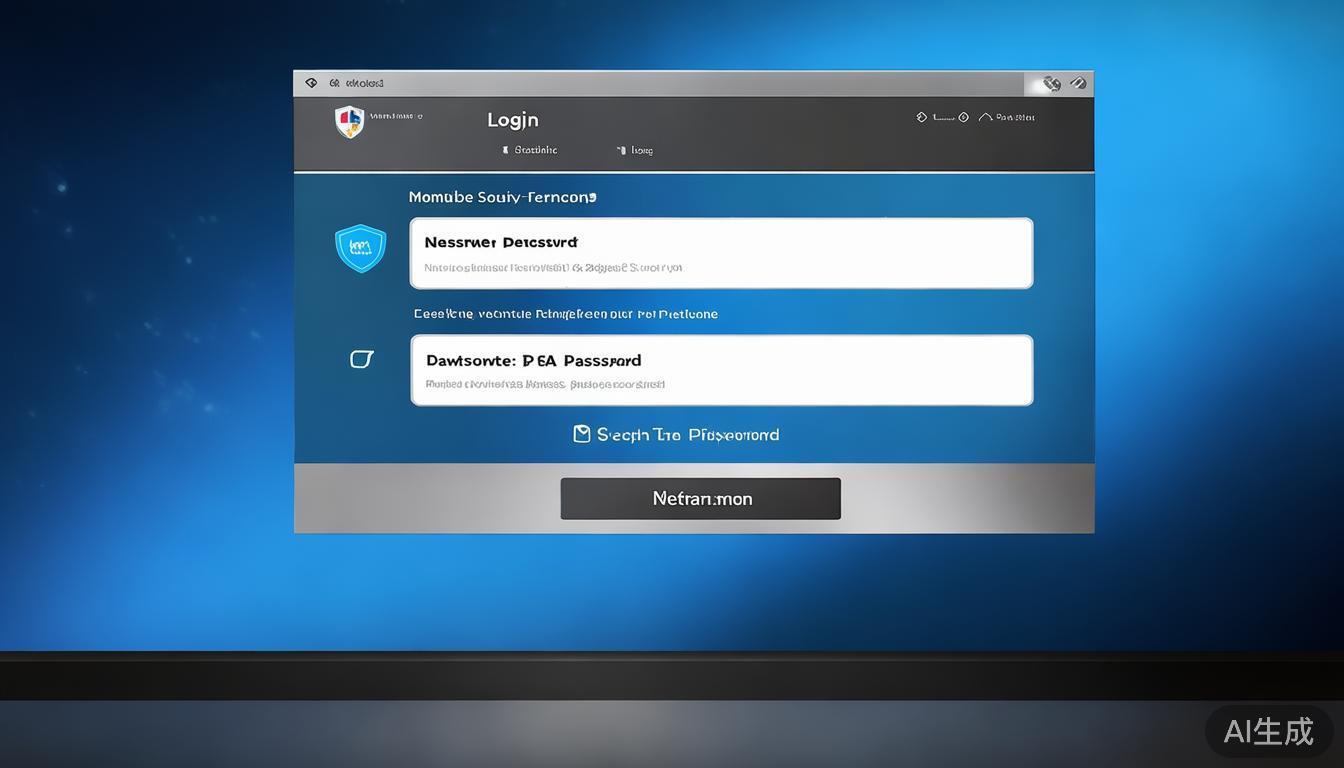Click the "AI生成" badge in the bottom-right corner
This screenshot has height=768, width=1344.
1268,731
